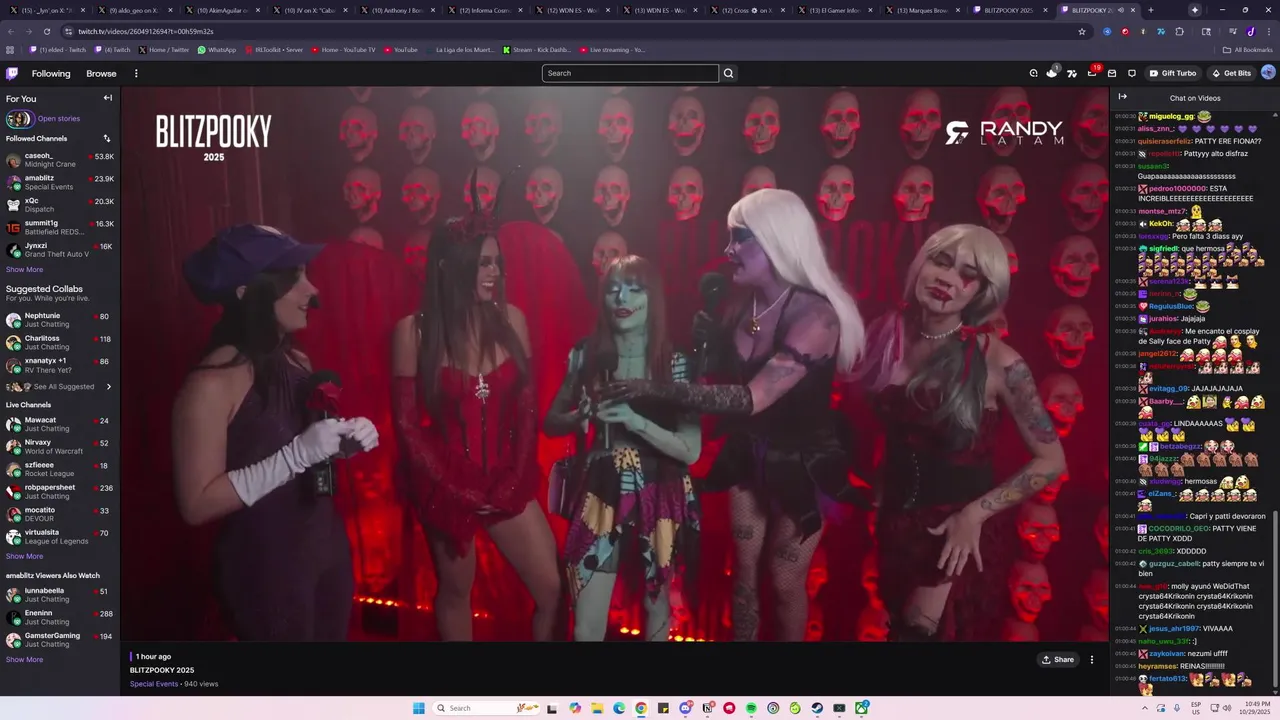
Task: Click the browser address bar URL
Action: pyautogui.click(x=146, y=31)
